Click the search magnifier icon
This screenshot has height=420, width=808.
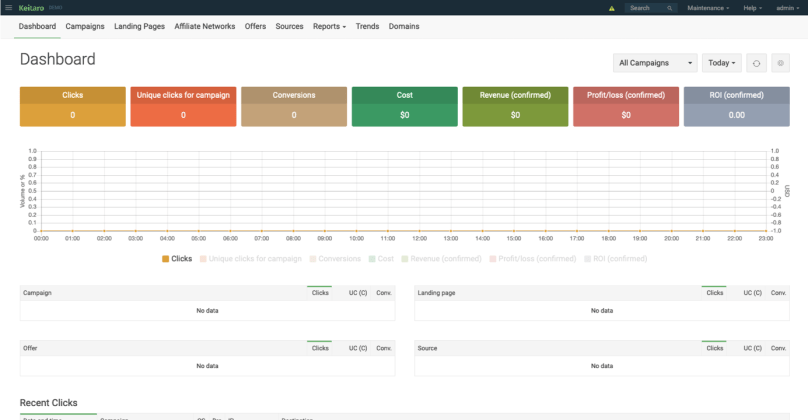pos(669,8)
